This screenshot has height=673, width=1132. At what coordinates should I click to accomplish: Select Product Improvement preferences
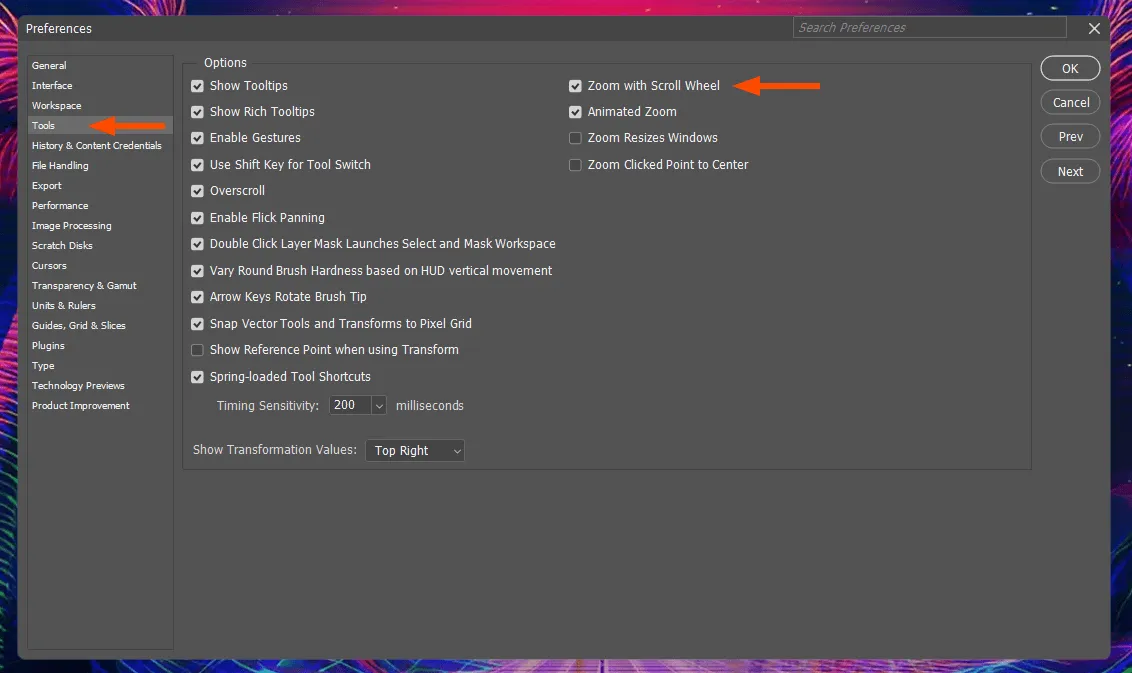pyautogui.click(x=81, y=406)
